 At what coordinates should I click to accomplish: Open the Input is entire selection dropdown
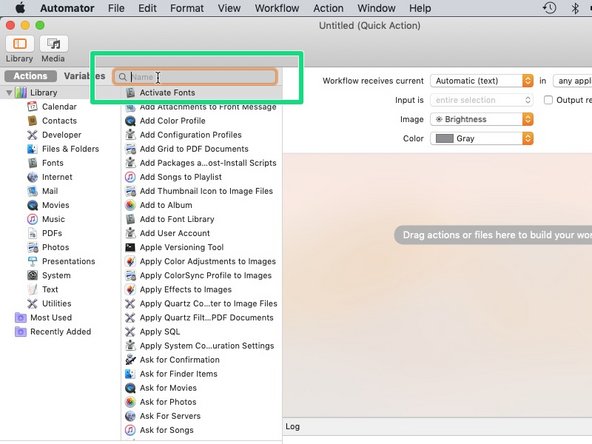tap(481, 100)
